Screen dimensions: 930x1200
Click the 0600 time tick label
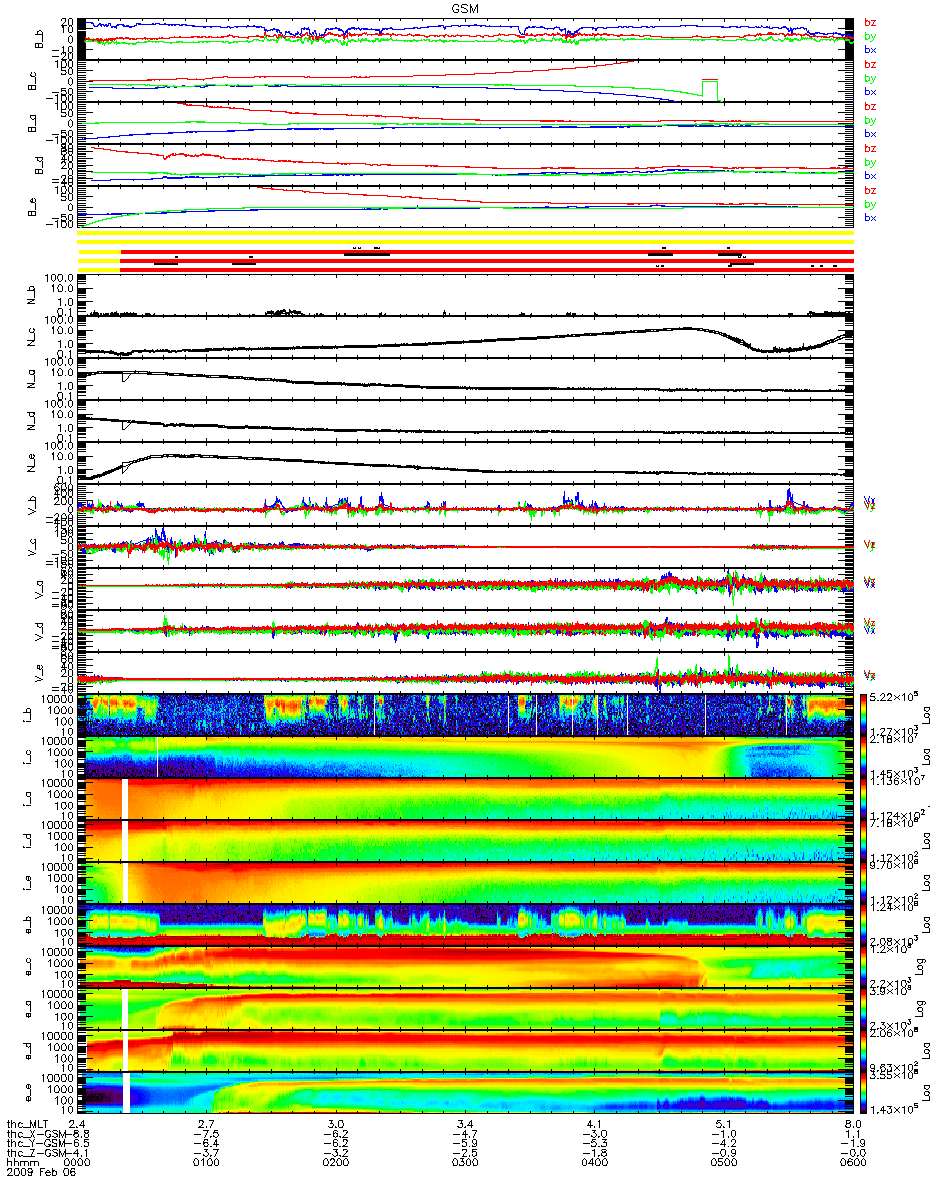(x=852, y=1163)
